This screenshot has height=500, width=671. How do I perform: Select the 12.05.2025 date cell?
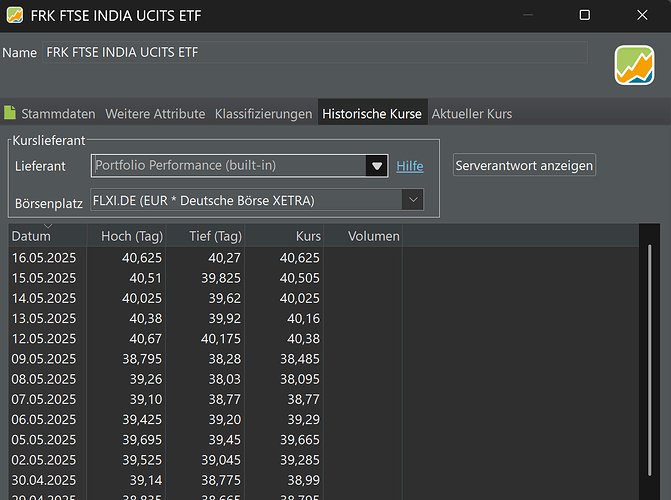click(x=44, y=339)
